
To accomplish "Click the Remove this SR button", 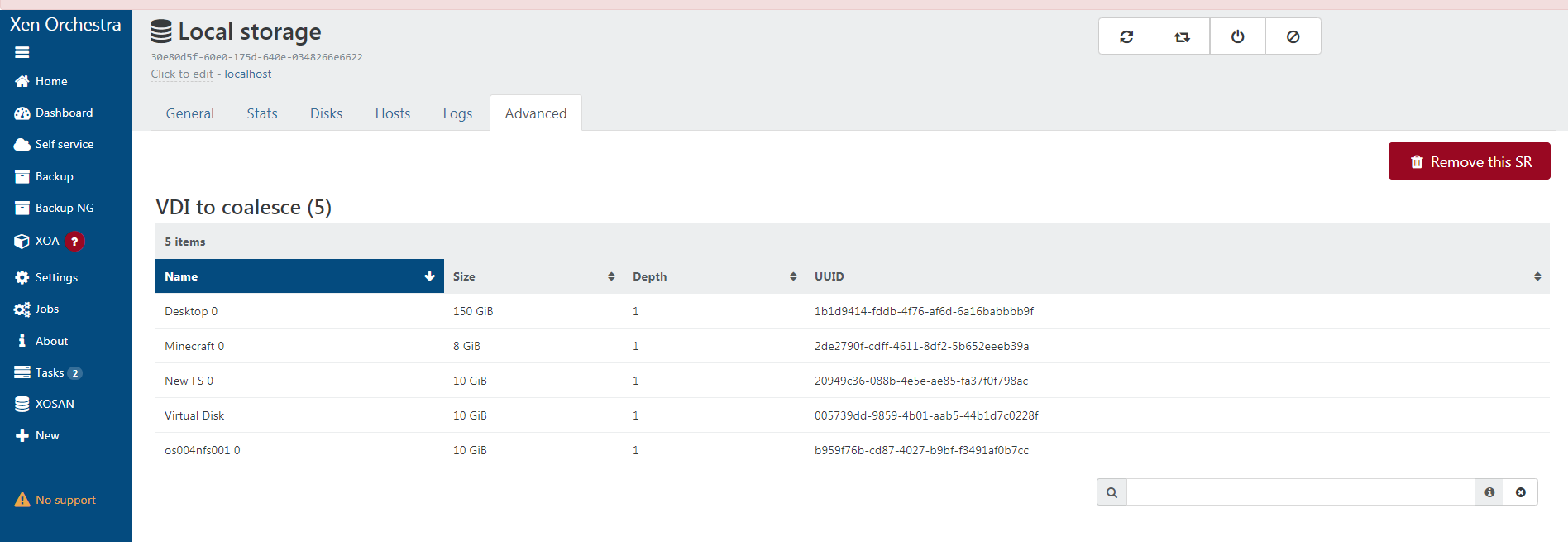I will tap(1470, 161).
